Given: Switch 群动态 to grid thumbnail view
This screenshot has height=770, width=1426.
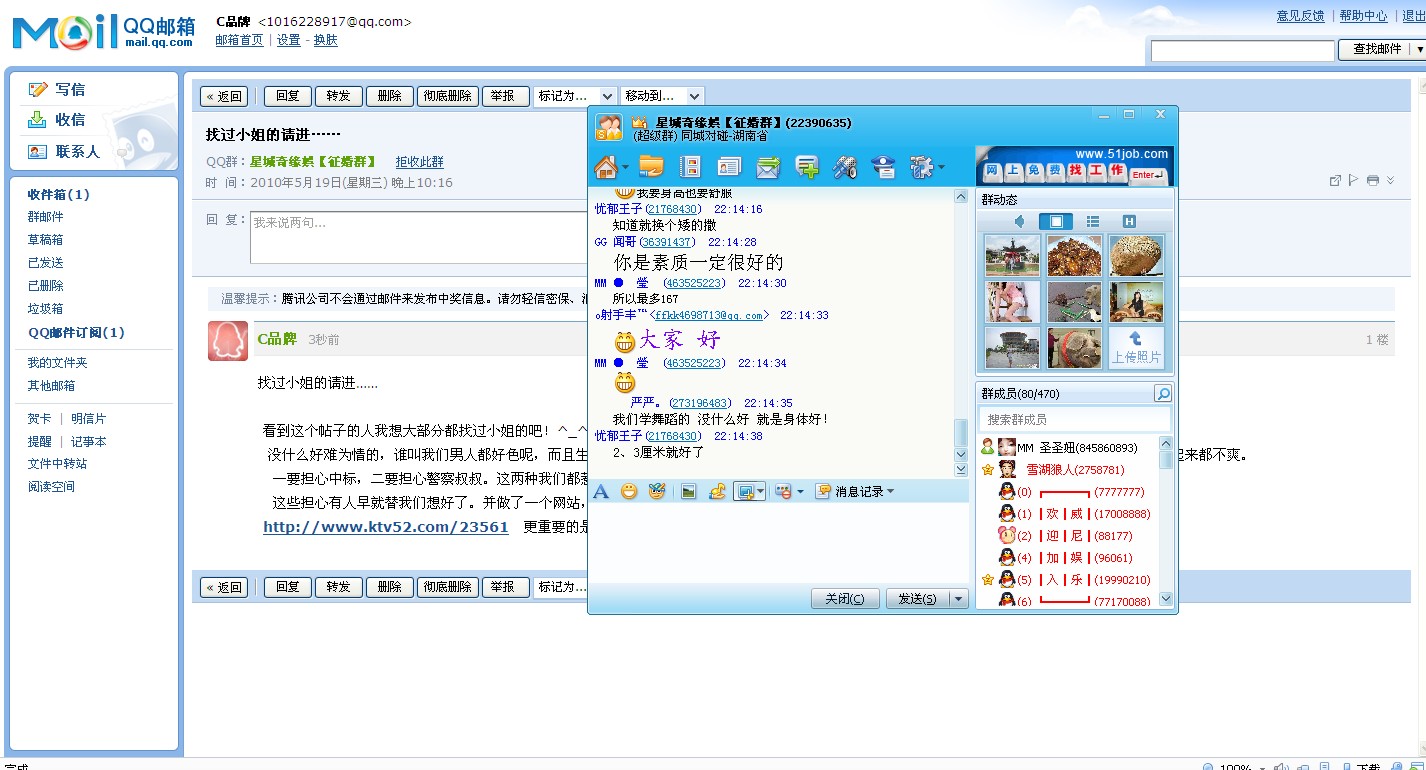Looking at the screenshot, I should (1056, 221).
